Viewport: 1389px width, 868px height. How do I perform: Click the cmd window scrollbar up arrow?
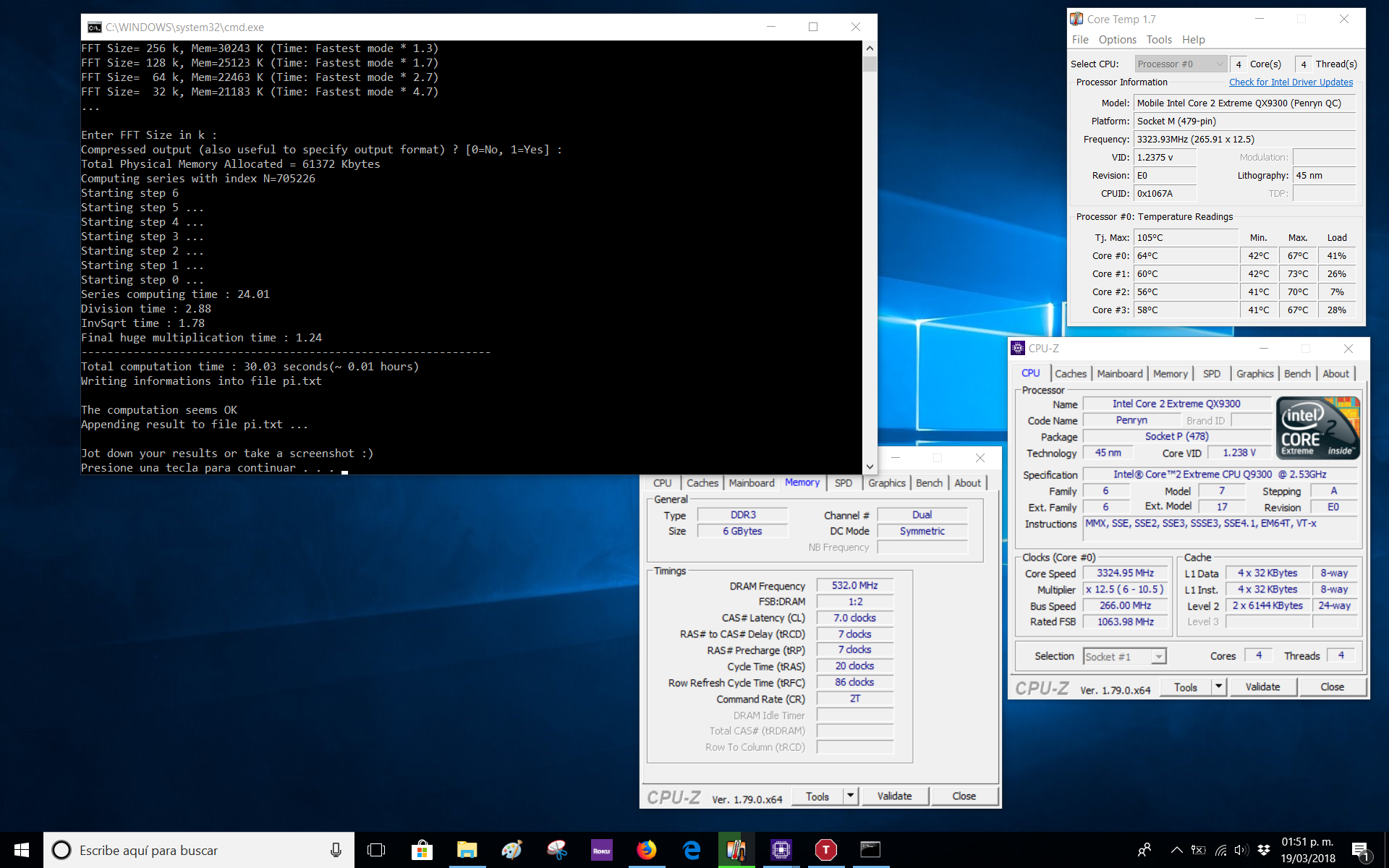point(870,48)
